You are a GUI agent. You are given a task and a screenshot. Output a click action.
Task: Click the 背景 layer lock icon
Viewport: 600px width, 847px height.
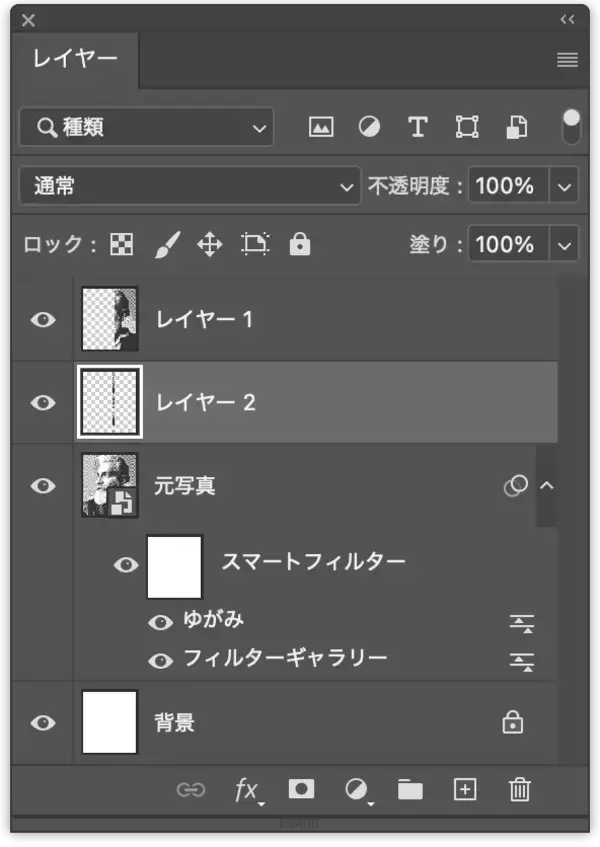513,722
